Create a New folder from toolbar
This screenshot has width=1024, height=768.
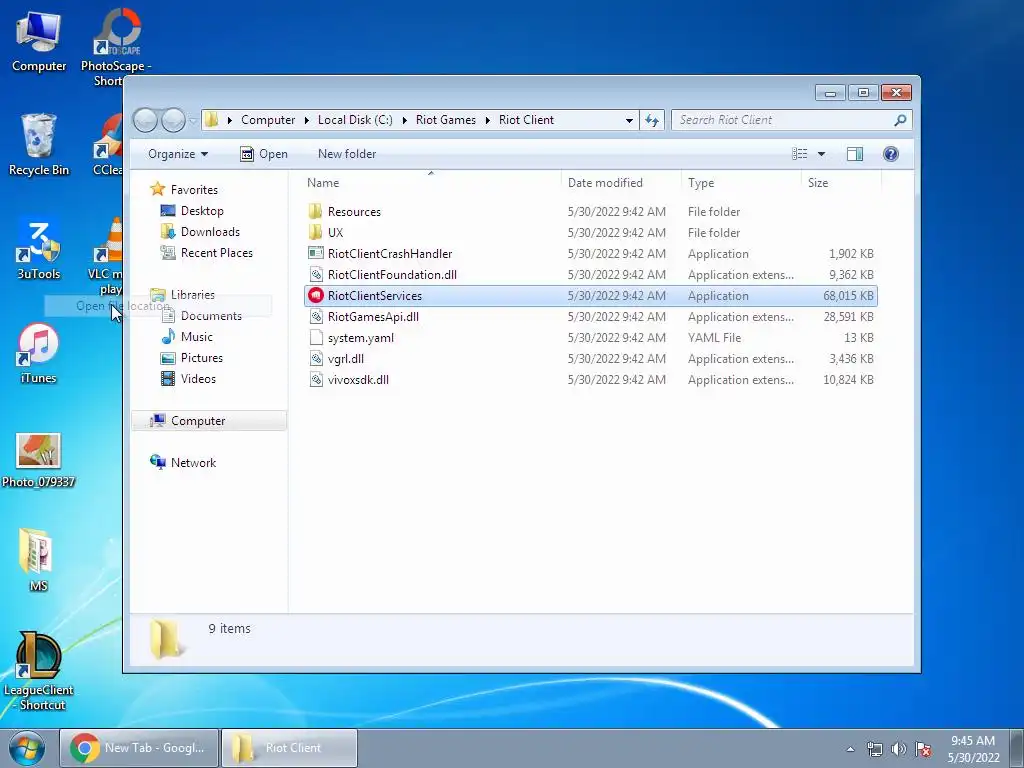[347, 154]
